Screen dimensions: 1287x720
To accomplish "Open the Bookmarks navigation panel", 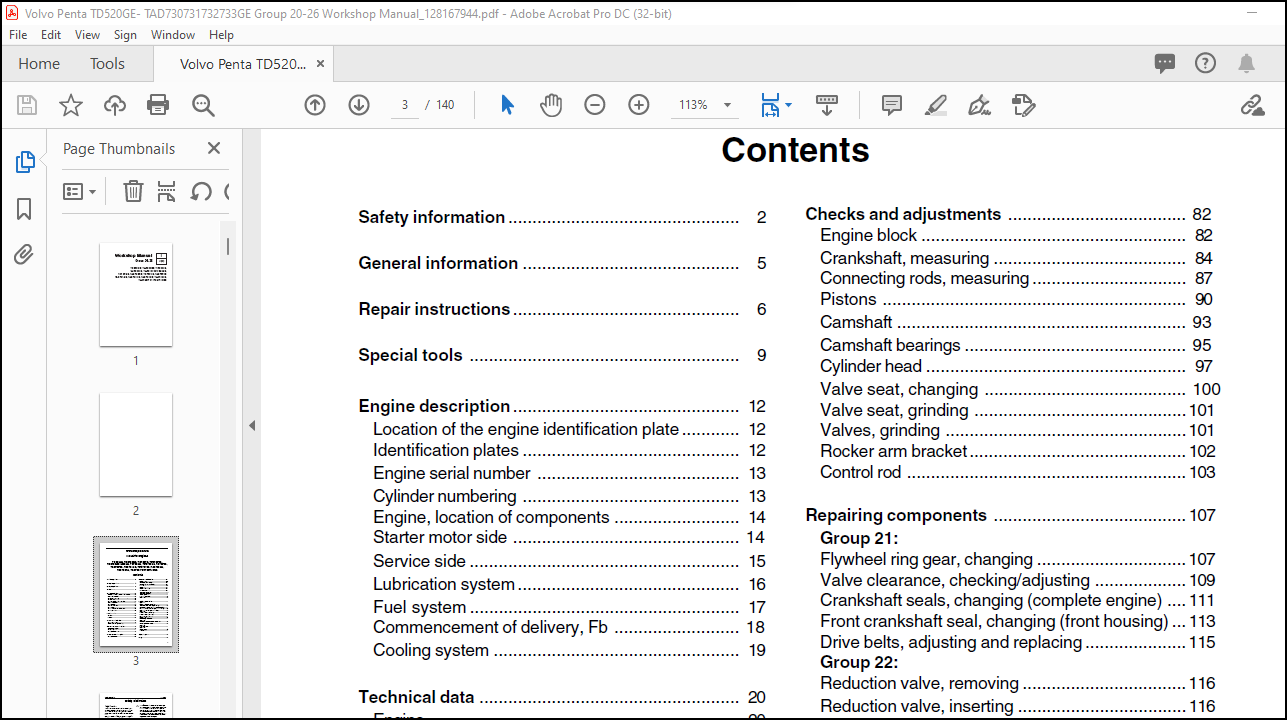I will (x=25, y=208).
